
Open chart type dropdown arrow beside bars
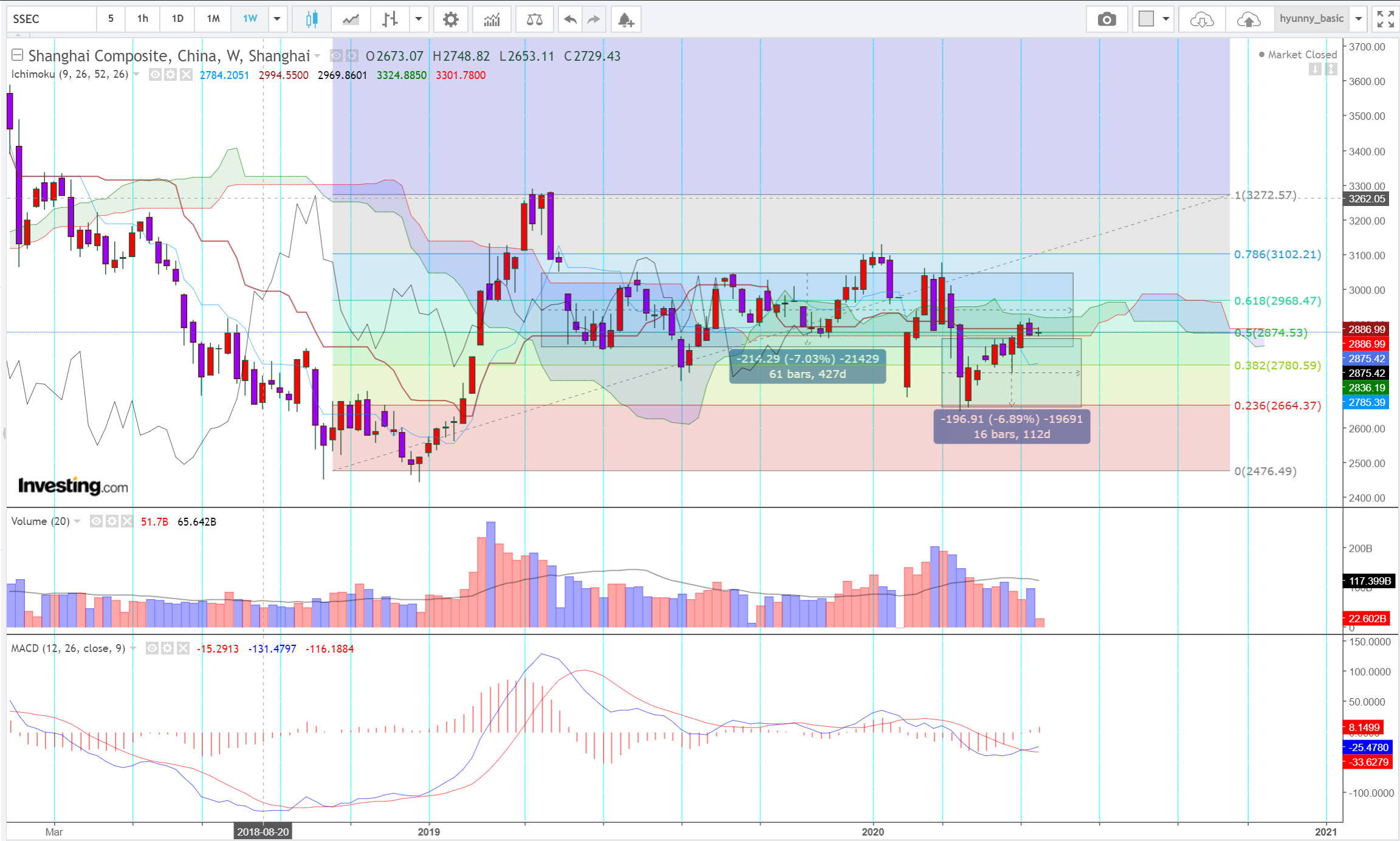point(419,19)
